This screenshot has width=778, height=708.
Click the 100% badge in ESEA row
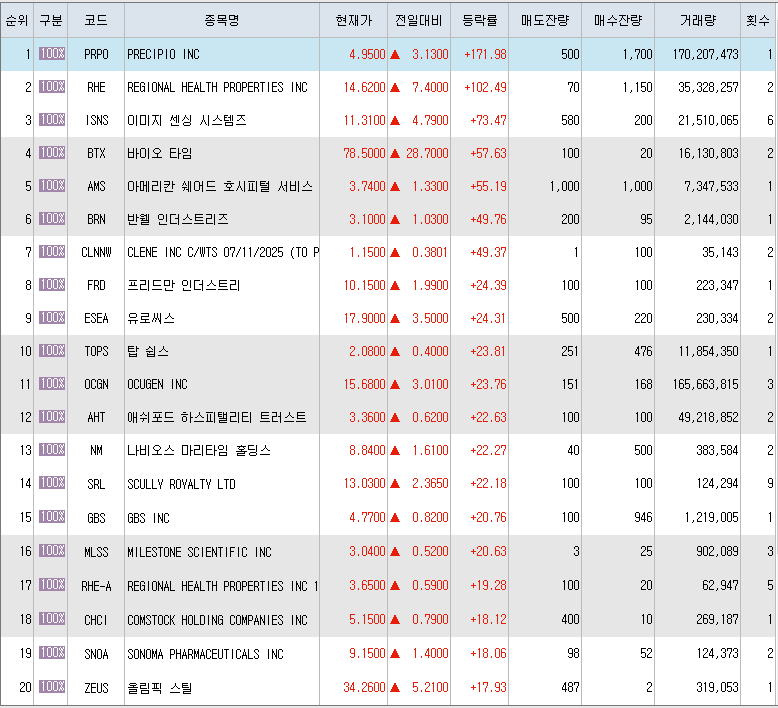[52, 318]
